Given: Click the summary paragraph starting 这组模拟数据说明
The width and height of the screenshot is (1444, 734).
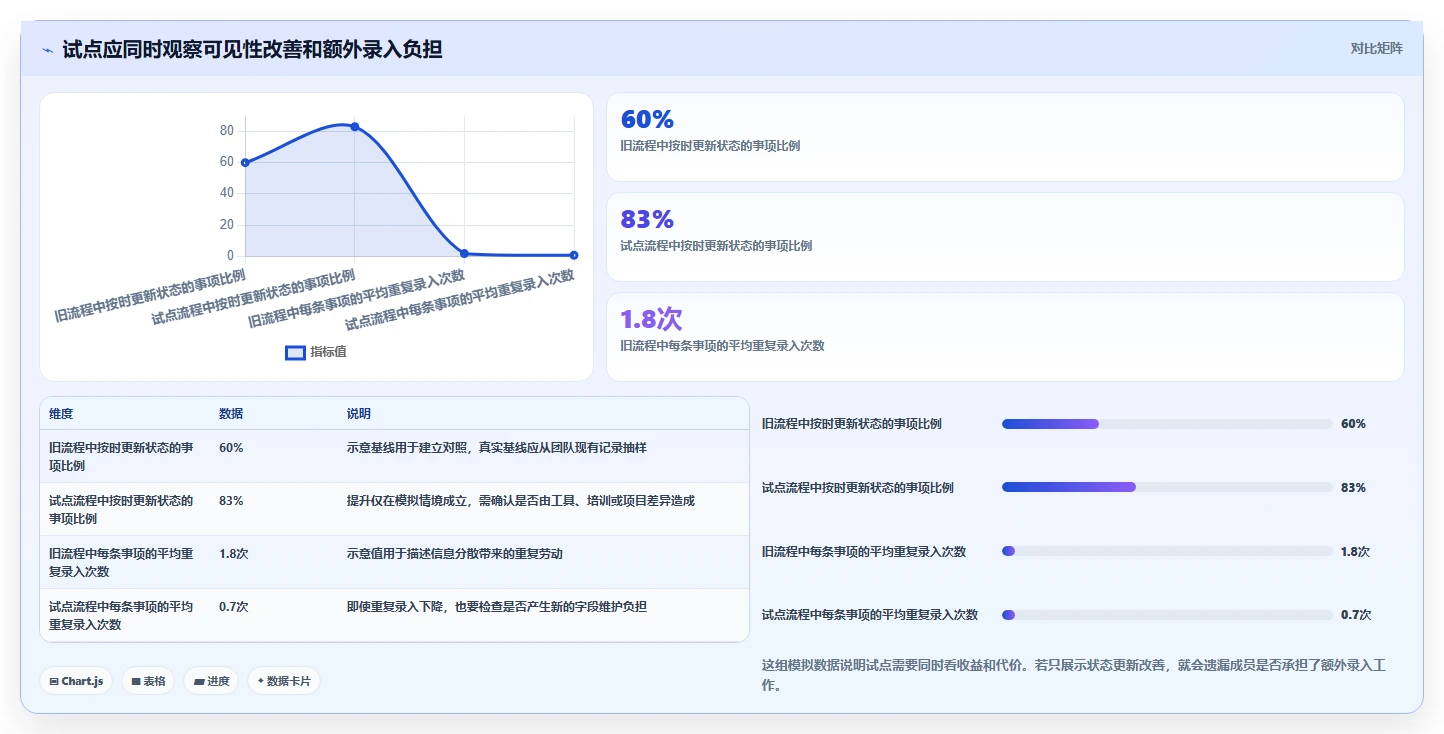Looking at the screenshot, I should tap(1075, 675).
